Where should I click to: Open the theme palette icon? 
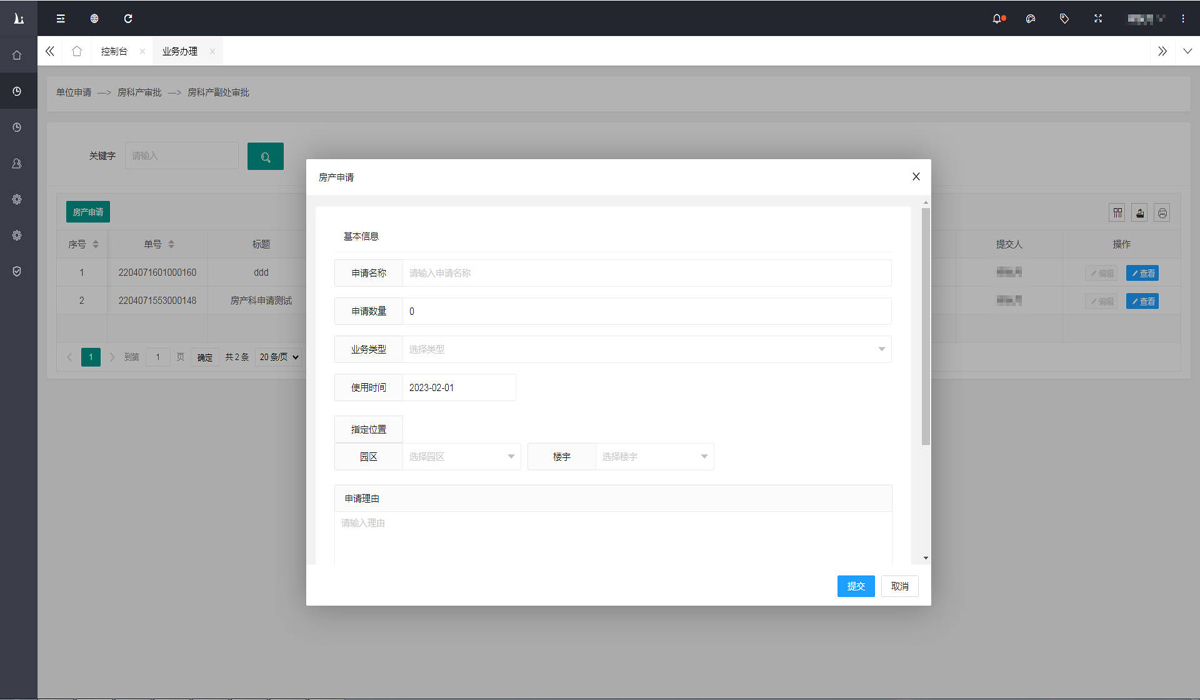click(1031, 18)
